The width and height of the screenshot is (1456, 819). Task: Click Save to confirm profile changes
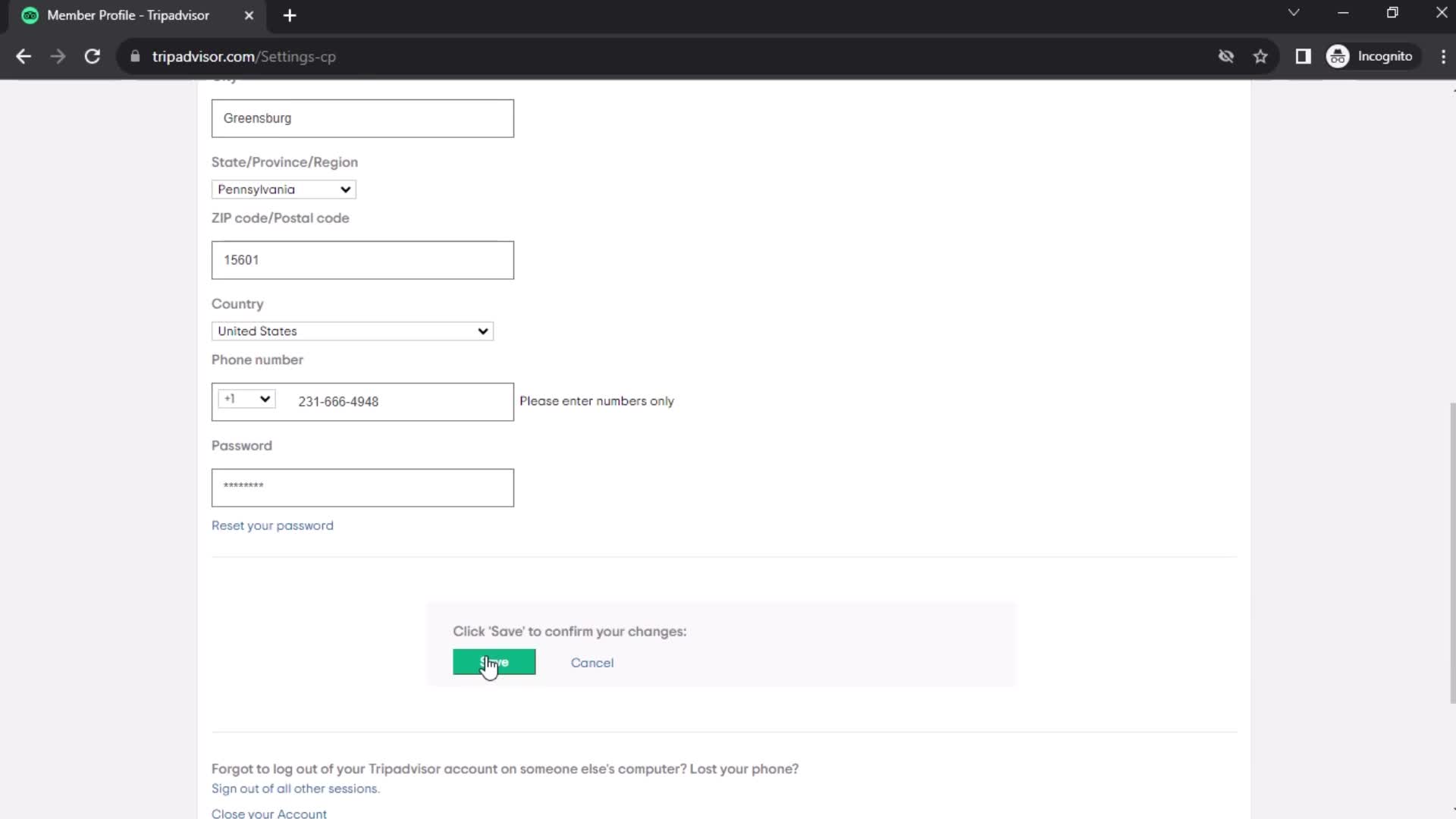click(493, 661)
